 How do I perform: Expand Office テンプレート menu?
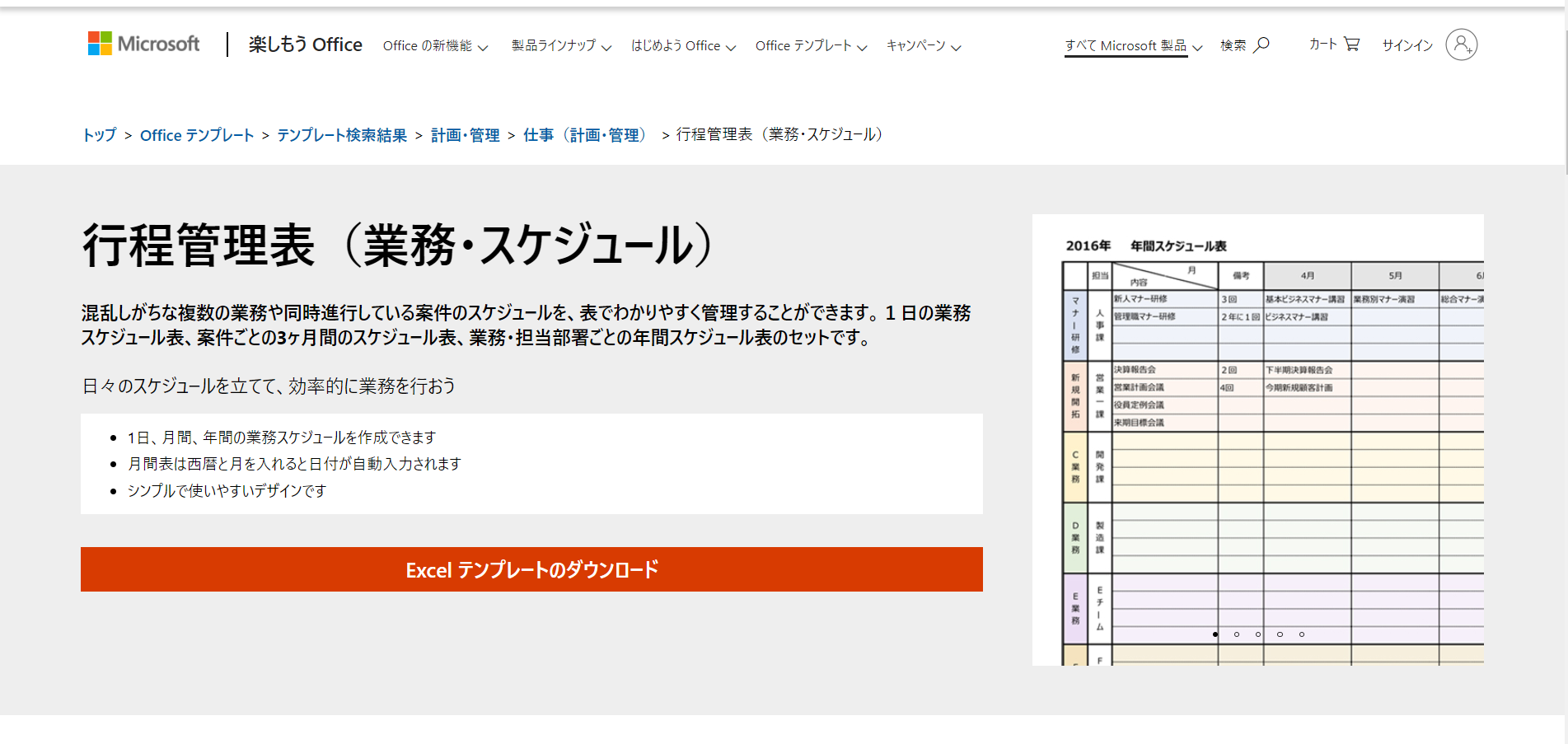(x=811, y=46)
